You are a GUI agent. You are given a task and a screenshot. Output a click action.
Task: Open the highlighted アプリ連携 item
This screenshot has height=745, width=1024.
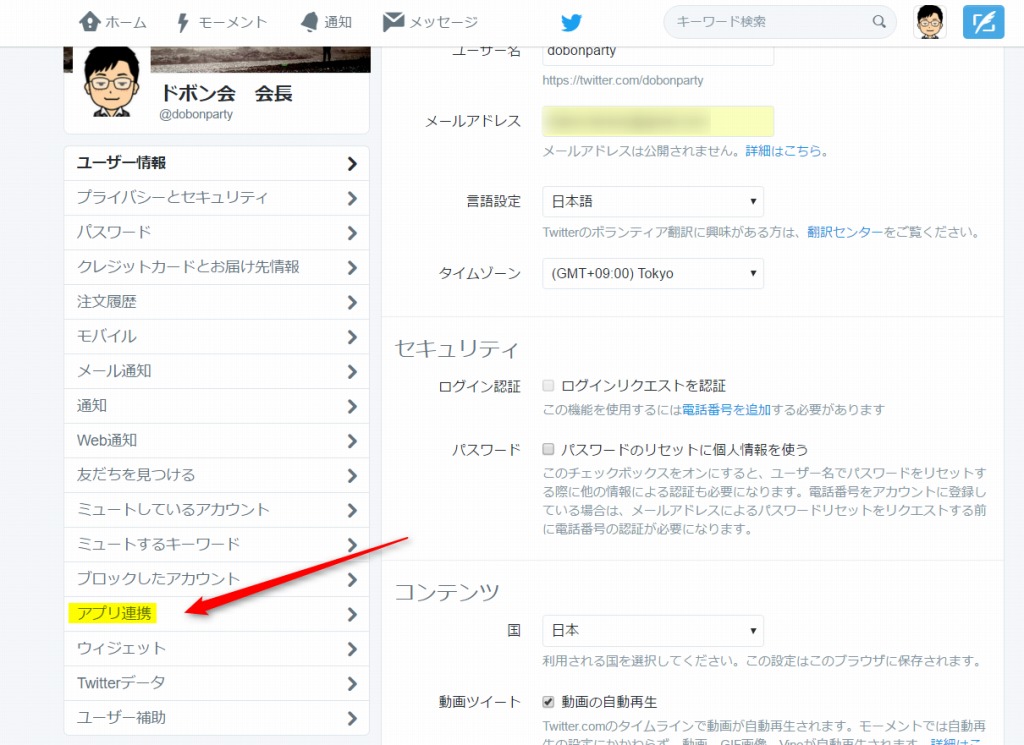[x=216, y=614]
